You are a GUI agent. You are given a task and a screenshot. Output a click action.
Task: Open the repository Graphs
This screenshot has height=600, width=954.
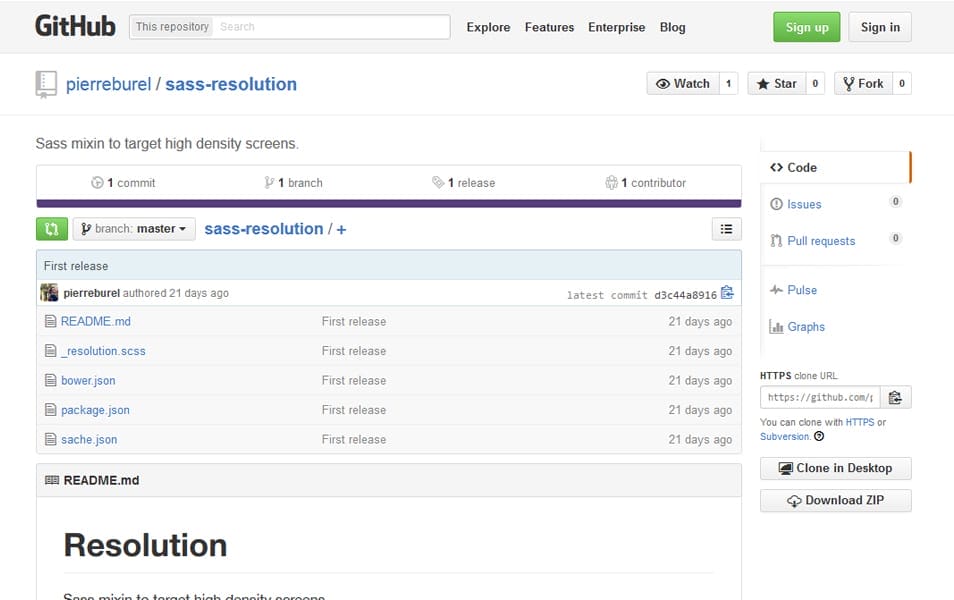click(806, 326)
